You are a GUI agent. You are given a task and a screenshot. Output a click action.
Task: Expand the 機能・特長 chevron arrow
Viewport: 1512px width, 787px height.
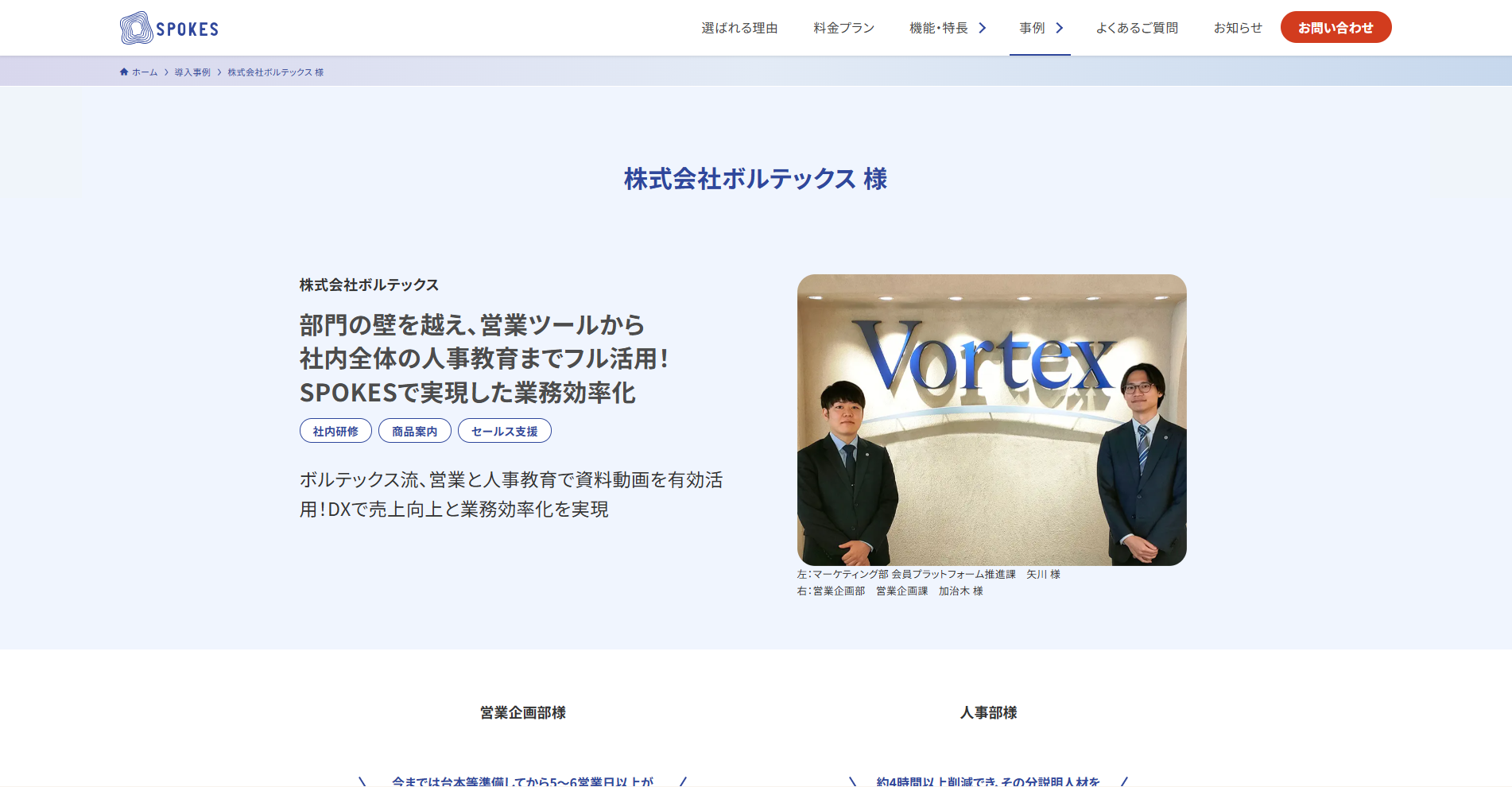click(x=983, y=28)
